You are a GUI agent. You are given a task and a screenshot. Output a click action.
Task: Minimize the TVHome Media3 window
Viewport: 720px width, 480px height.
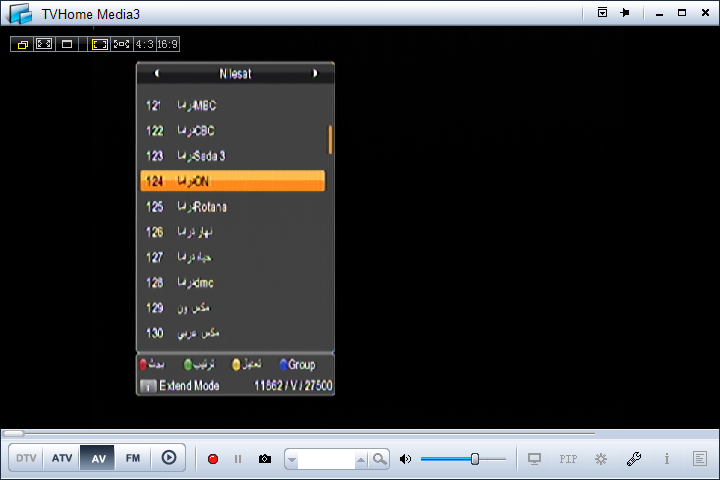click(659, 13)
